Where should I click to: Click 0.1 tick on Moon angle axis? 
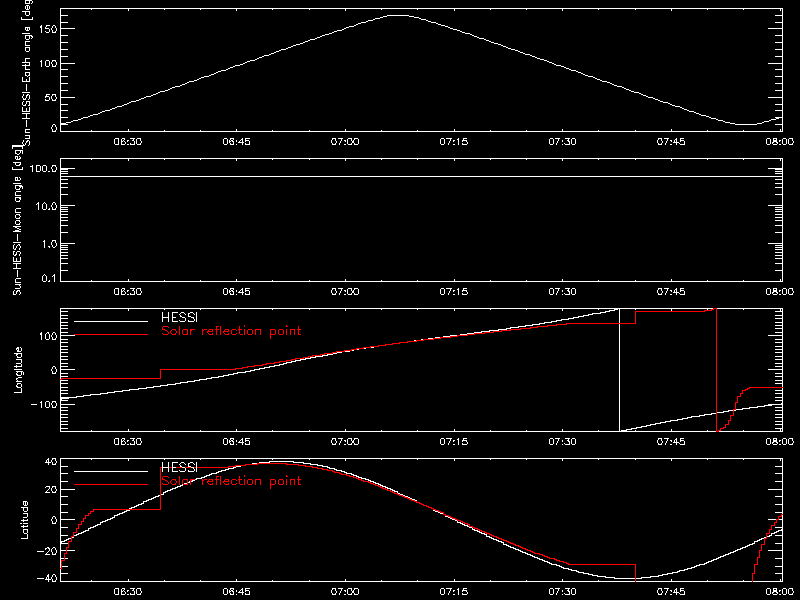49,279
